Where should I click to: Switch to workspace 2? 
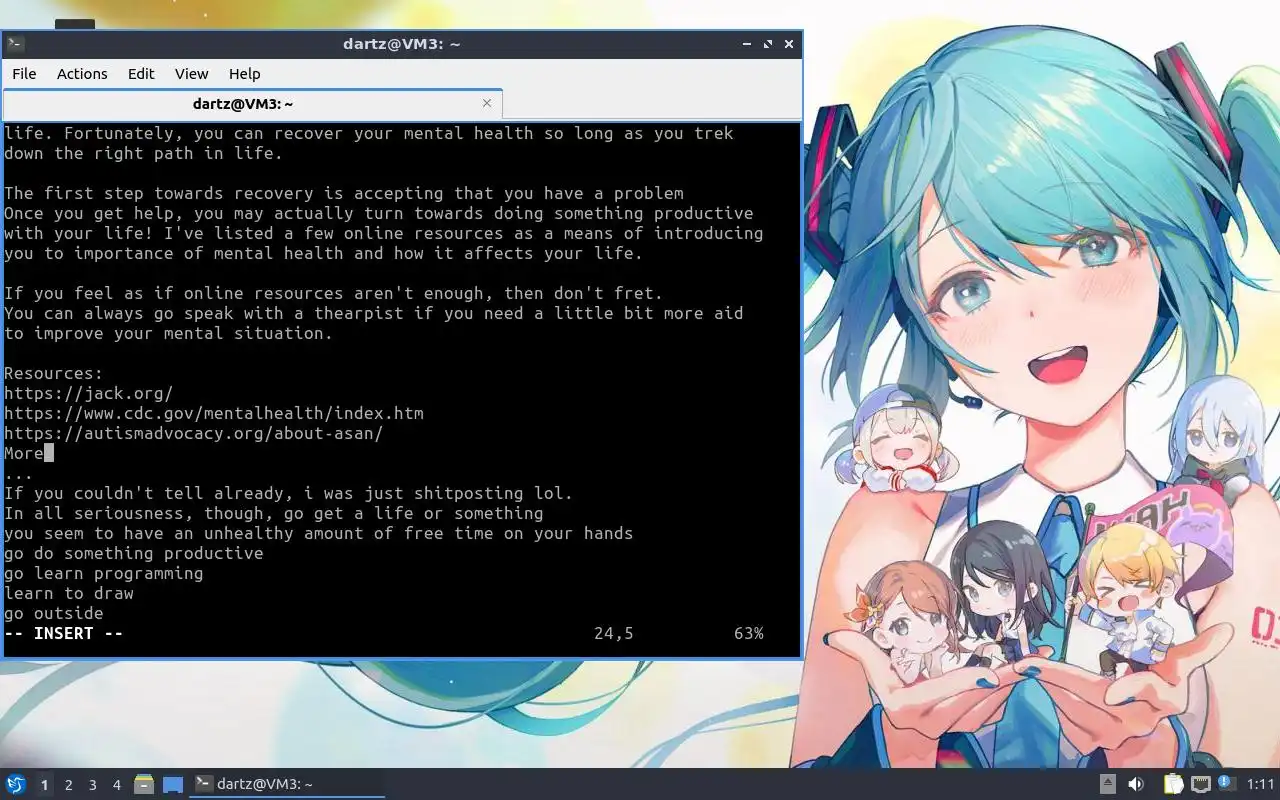[x=69, y=785]
